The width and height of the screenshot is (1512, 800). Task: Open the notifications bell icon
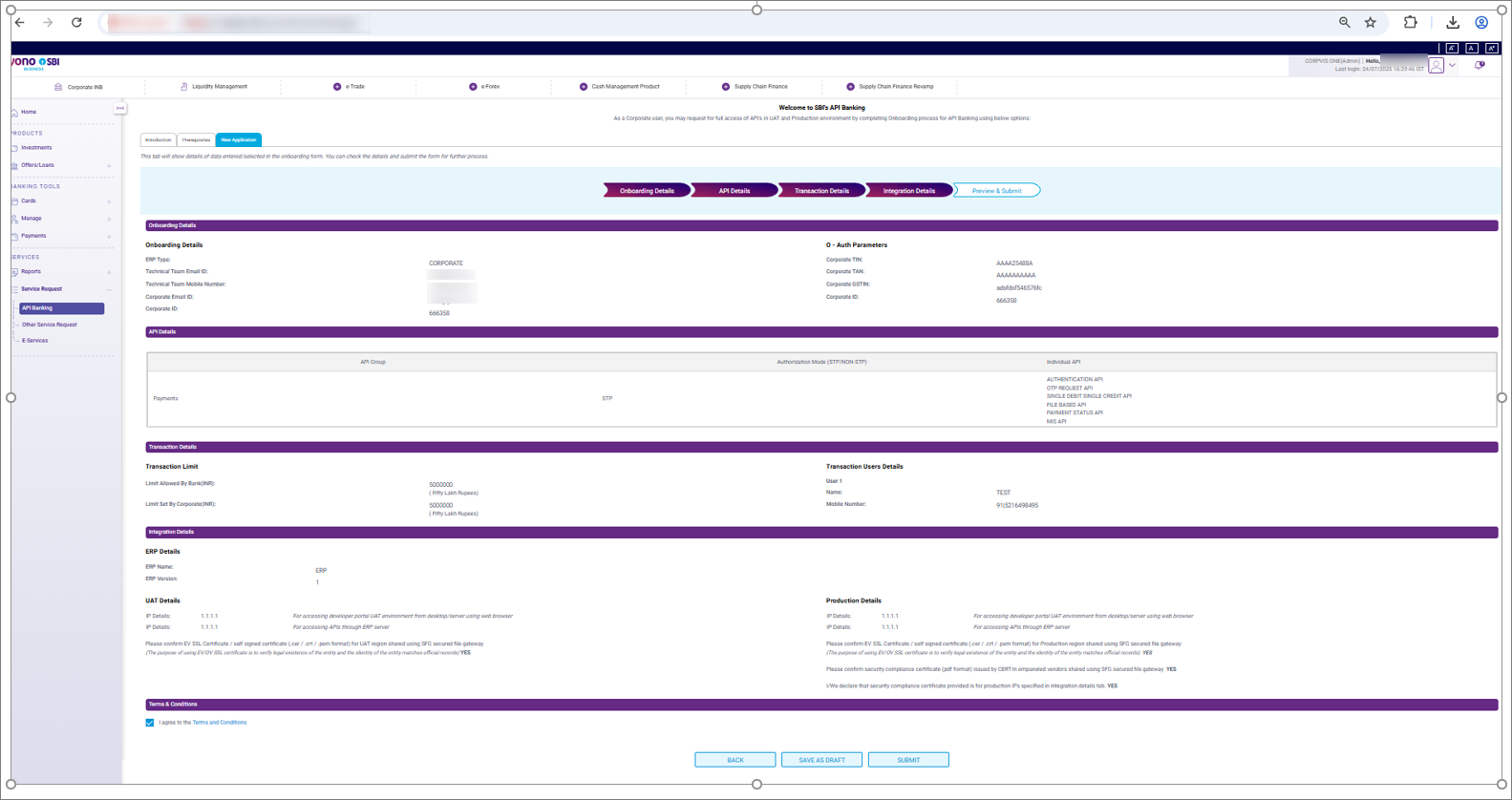point(1480,65)
